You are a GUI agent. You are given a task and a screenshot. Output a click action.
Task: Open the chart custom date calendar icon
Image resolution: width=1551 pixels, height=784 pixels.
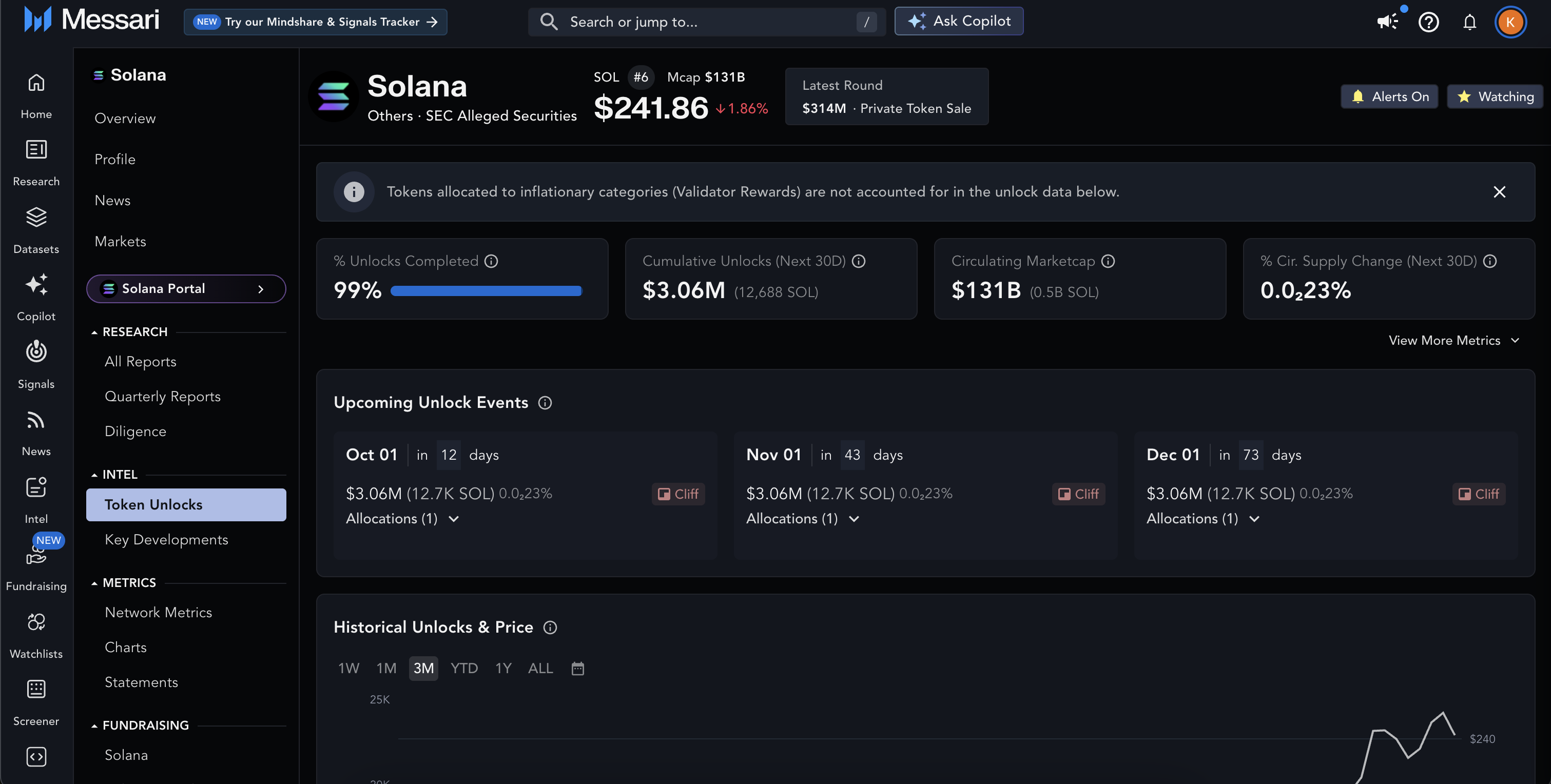[x=577, y=669]
